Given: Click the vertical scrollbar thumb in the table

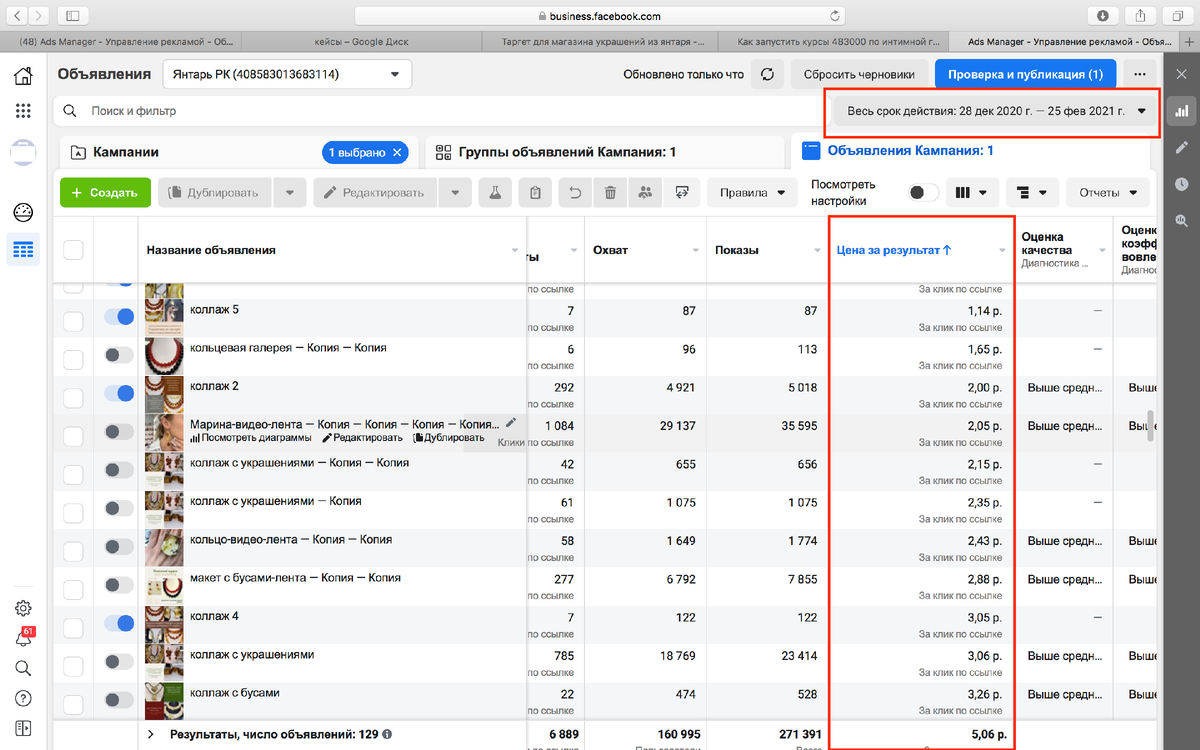Looking at the screenshot, I should pyautogui.click(x=1151, y=425).
